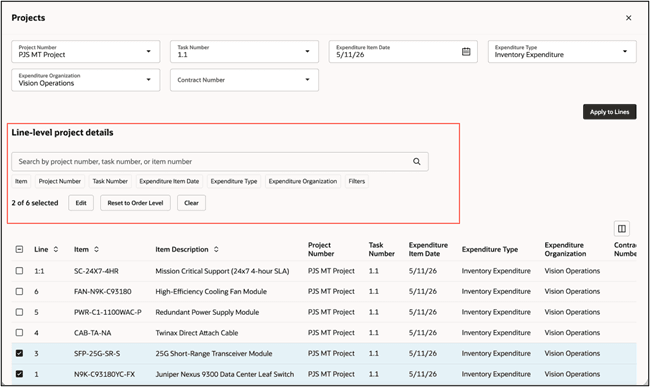Select the Expenditure Organization filter chip

tap(303, 181)
